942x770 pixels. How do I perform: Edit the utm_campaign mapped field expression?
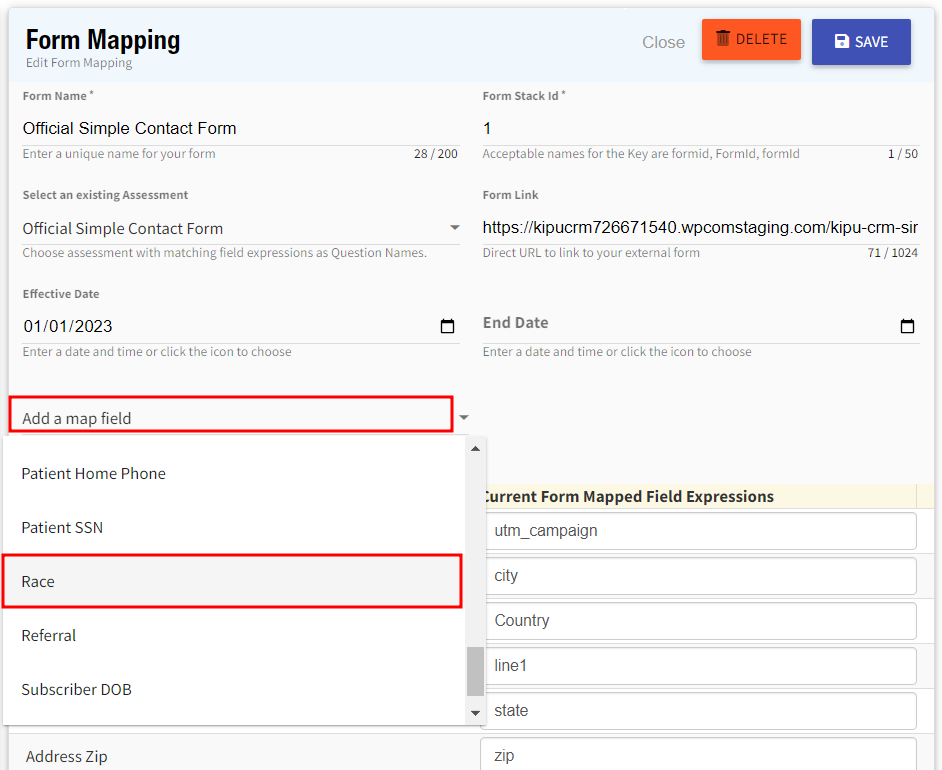coord(698,531)
